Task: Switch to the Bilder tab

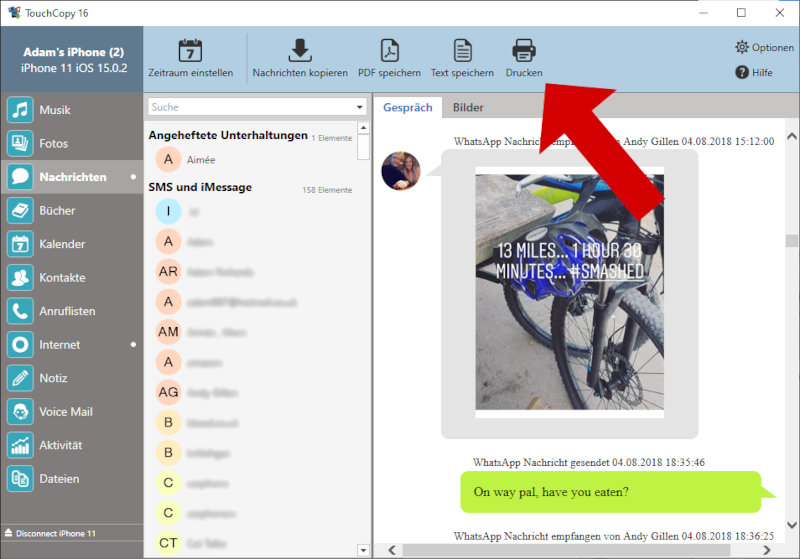Action: pos(468,108)
